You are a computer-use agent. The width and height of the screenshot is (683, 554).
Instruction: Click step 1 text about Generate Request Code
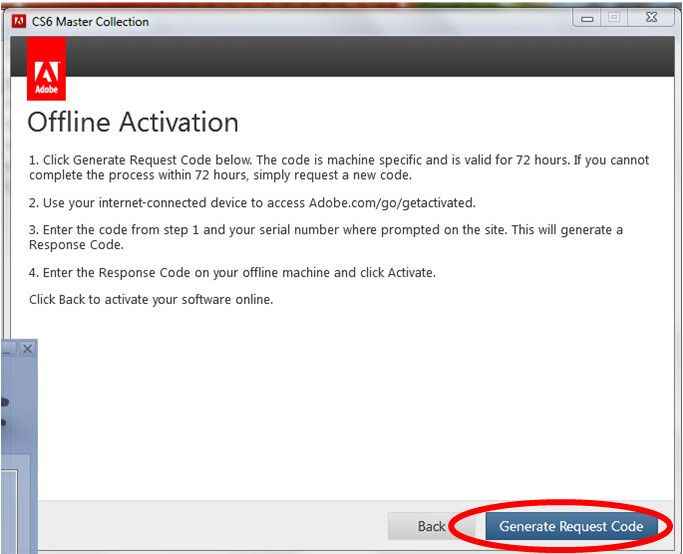click(x=339, y=167)
